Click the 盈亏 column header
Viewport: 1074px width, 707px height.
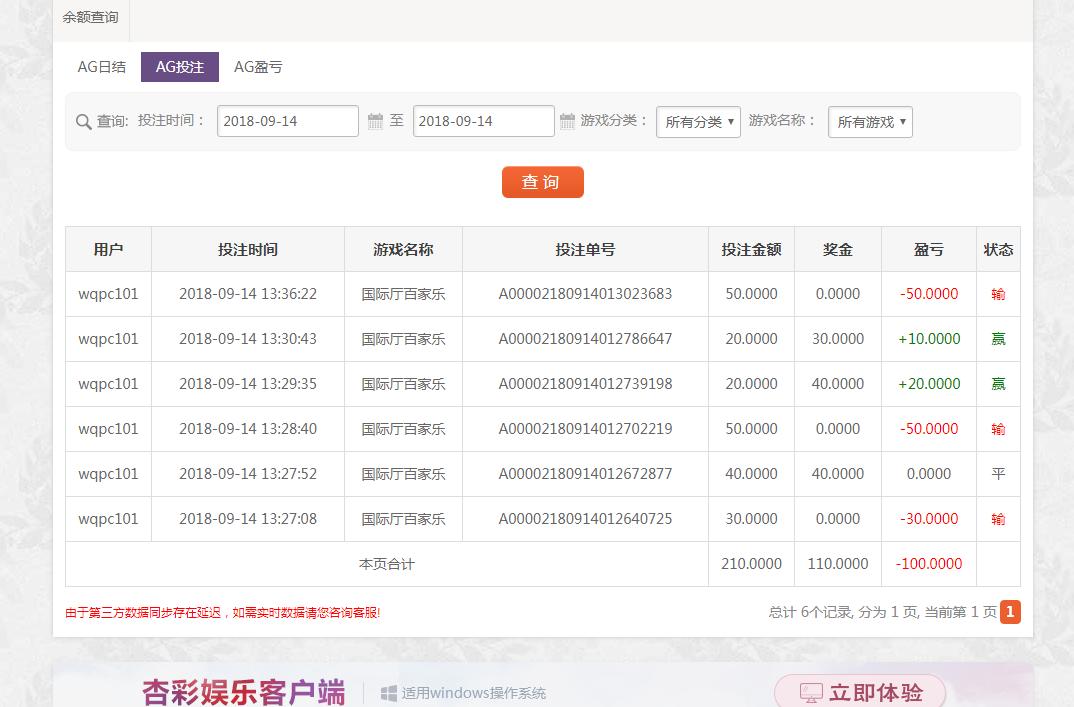[x=928, y=249]
